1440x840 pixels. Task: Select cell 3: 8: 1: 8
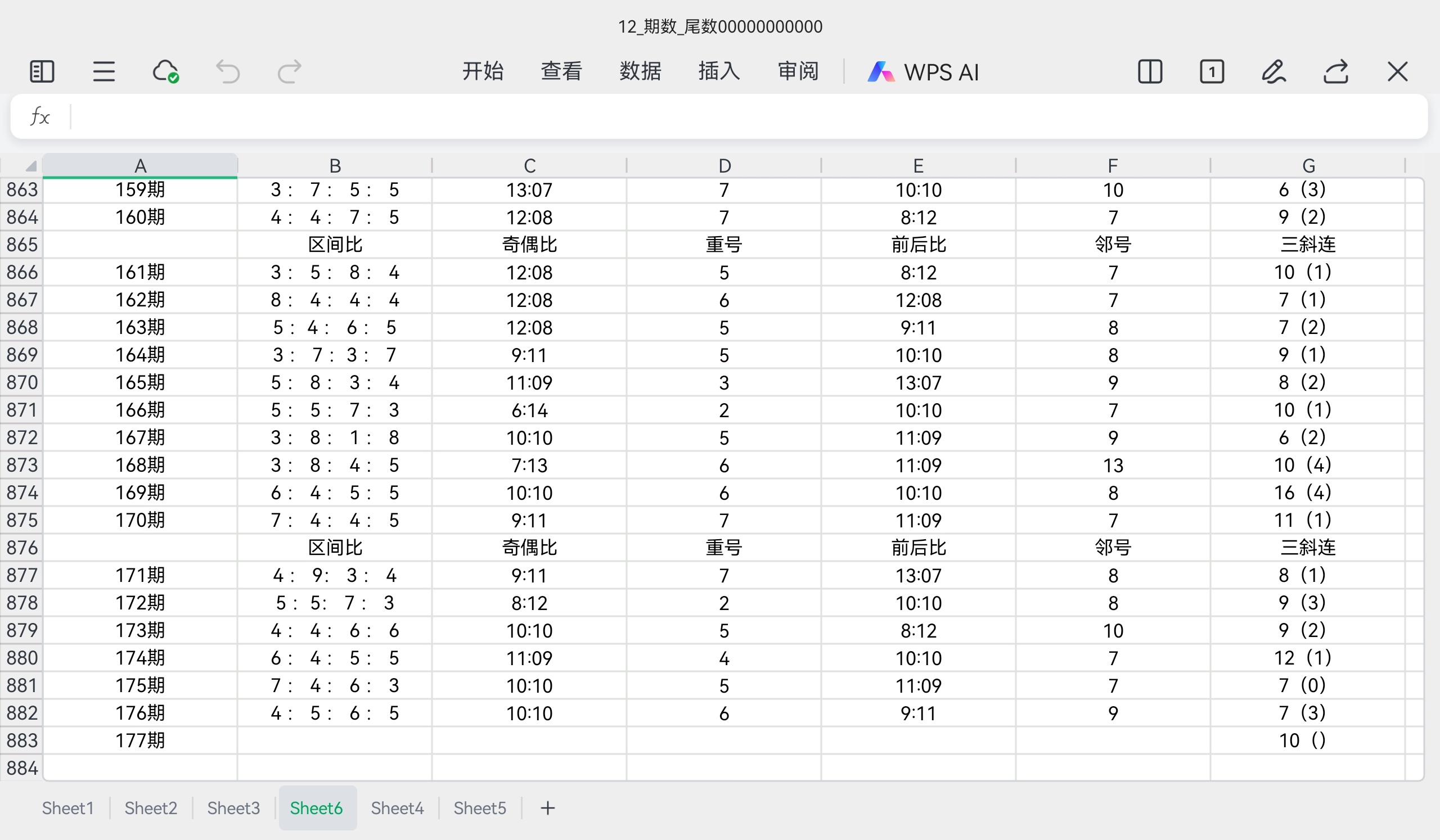click(x=335, y=438)
